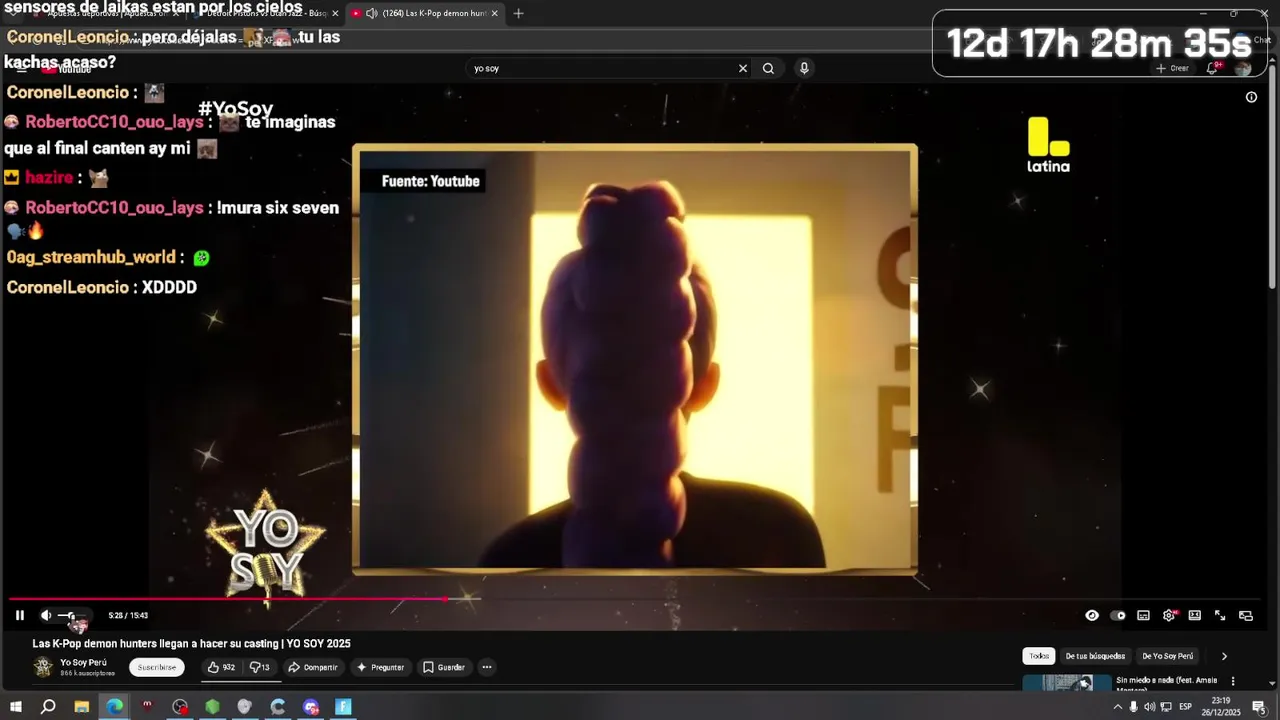The height and width of the screenshot is (720, 1280).
Task: Open options for the Sin miedo a nada video
Action: 1233,681
